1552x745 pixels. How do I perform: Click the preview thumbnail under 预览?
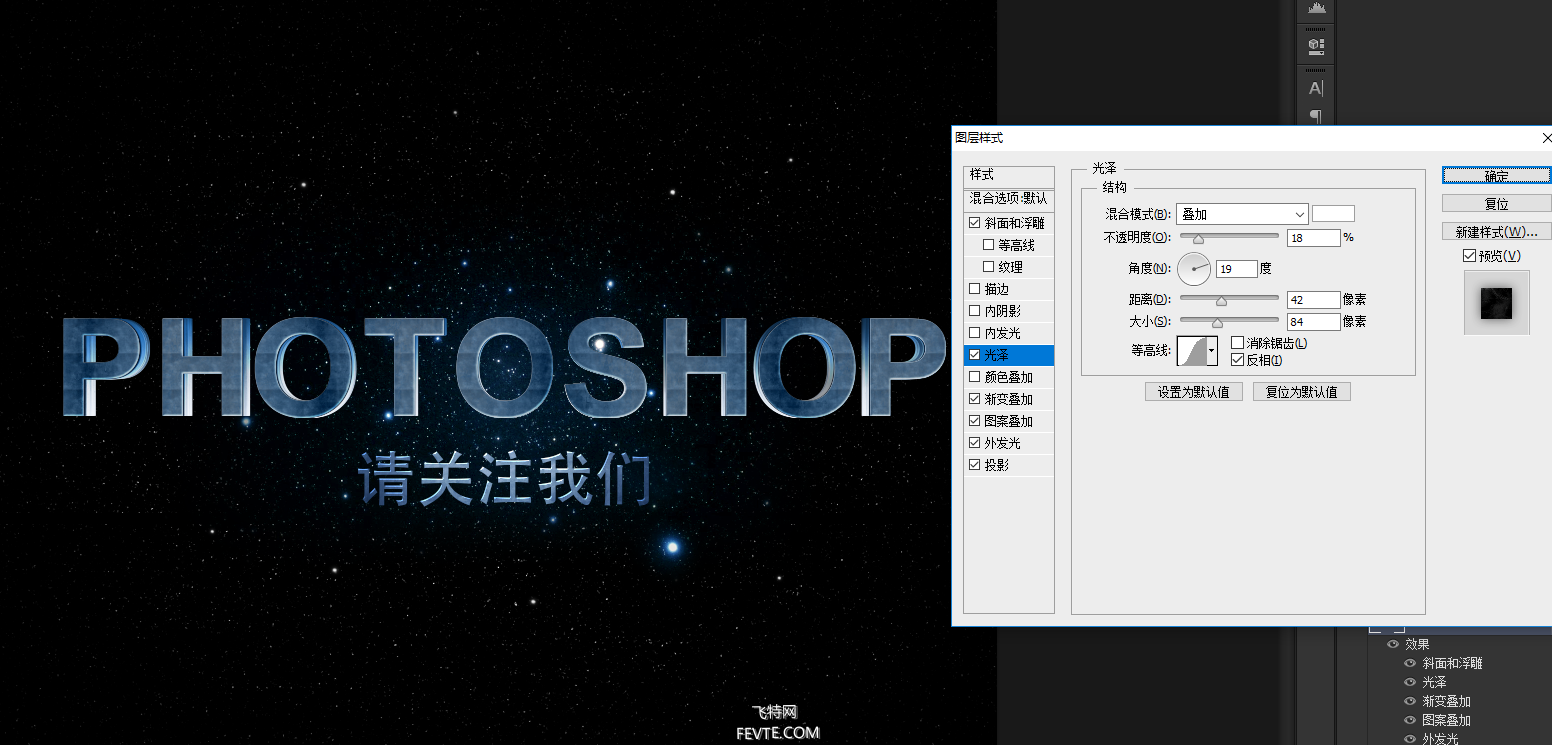point(1496,302)
